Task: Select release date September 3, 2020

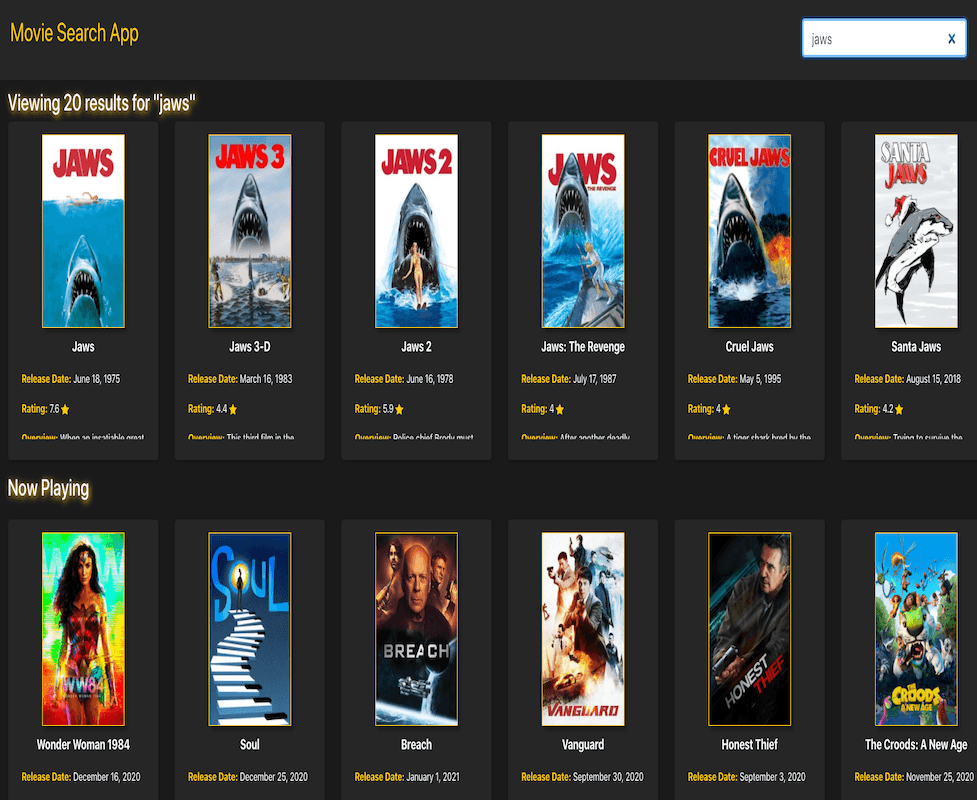Action: click(x=773, y=777)
